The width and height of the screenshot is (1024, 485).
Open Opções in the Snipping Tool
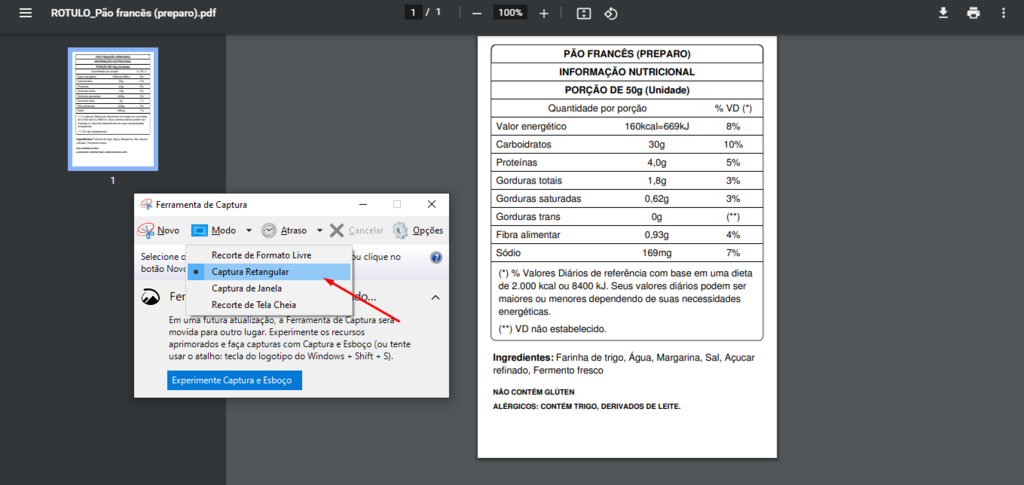click(x=418, y=230)
